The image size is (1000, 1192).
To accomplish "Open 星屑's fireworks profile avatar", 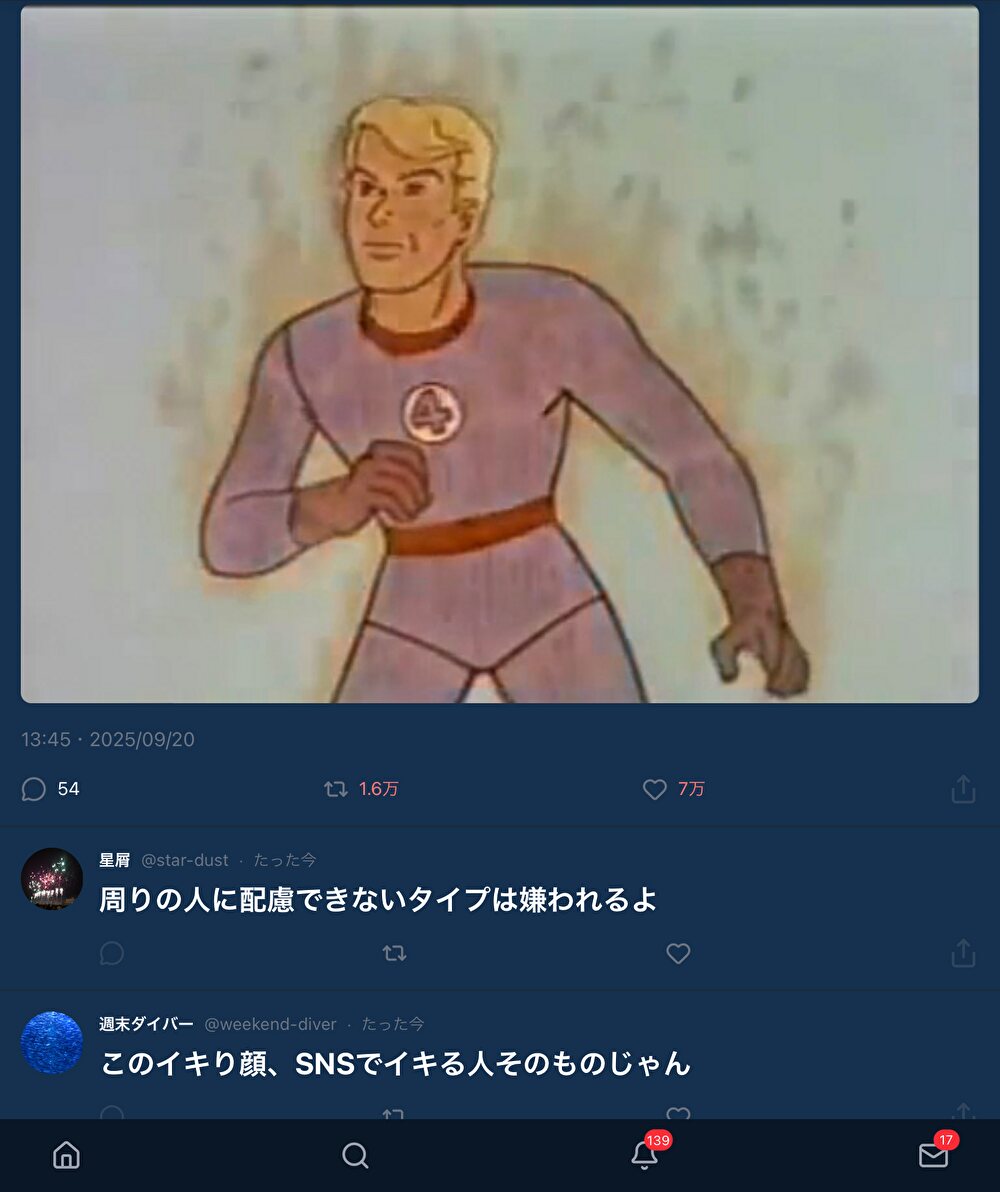I will click(x=52, y=879).
